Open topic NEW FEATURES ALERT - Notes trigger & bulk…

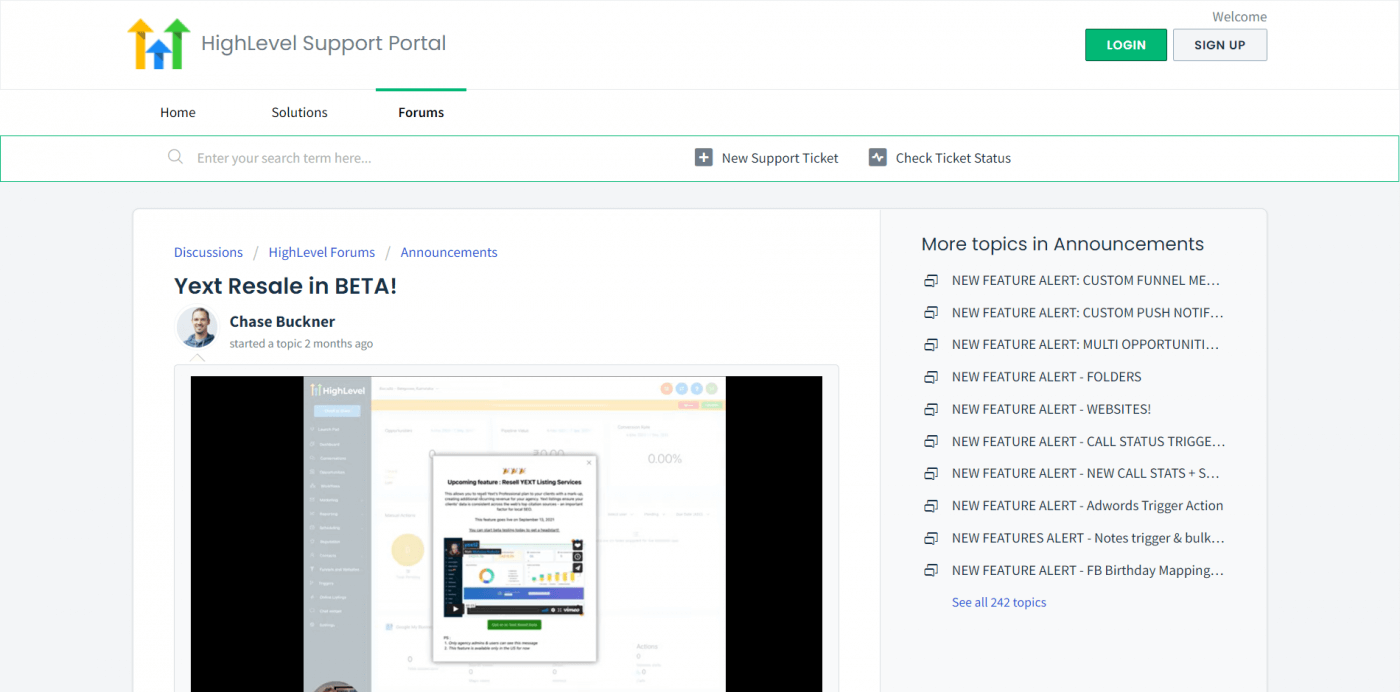tap(1088, 538)
